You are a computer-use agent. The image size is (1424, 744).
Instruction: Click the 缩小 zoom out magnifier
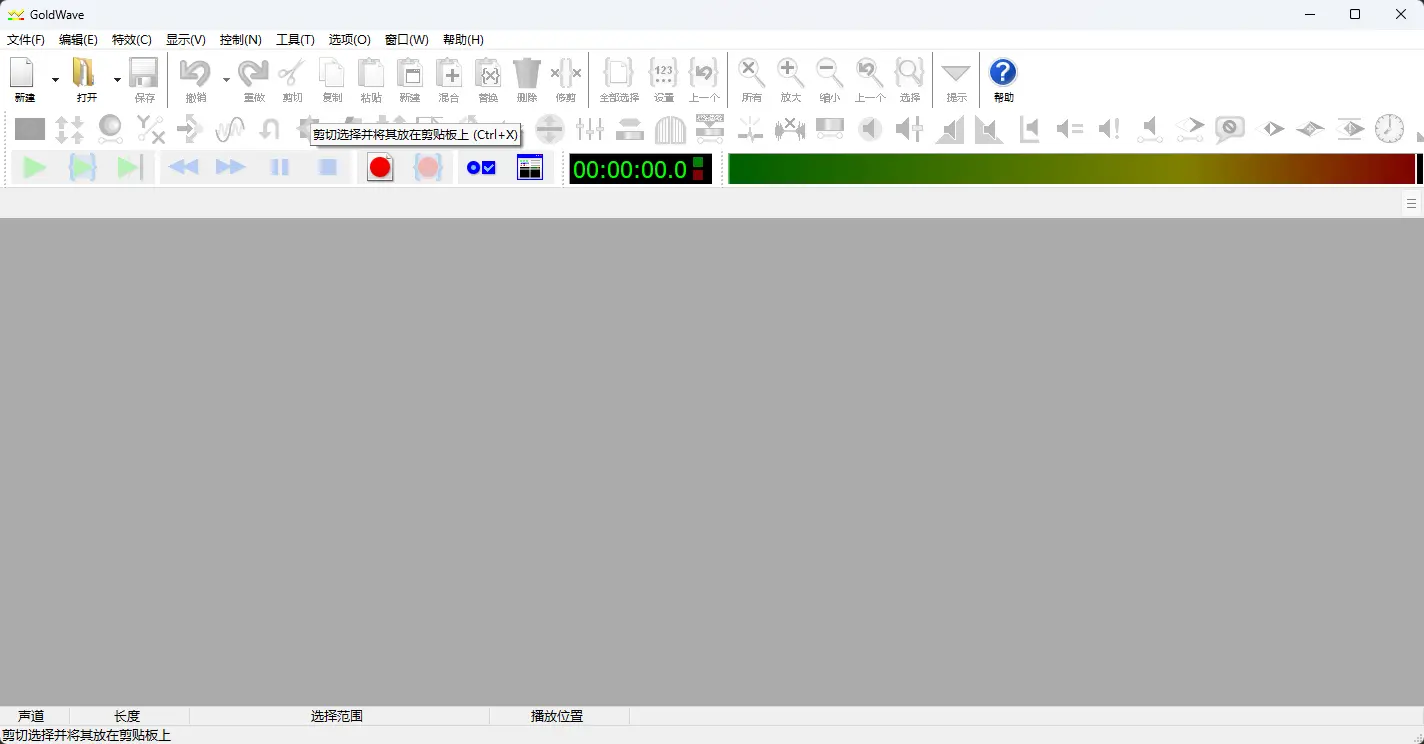829,73
